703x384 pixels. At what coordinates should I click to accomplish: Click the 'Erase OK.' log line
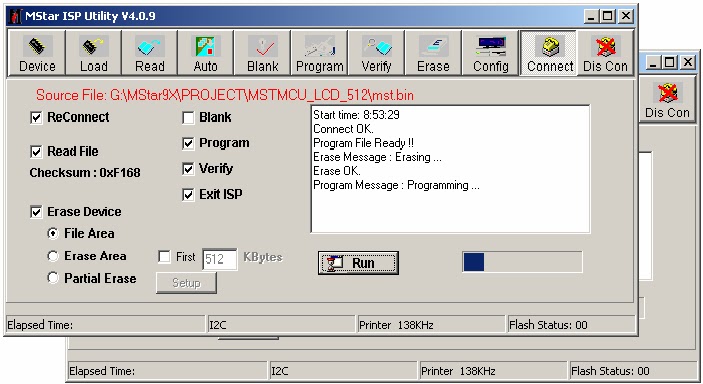(337, 171)
